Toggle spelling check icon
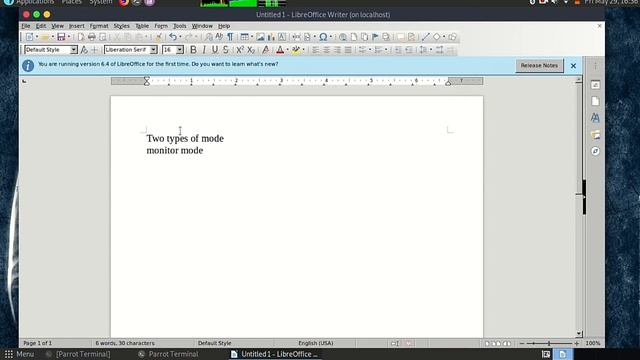Viewport: 640px width, 360px height. (219, 37)
